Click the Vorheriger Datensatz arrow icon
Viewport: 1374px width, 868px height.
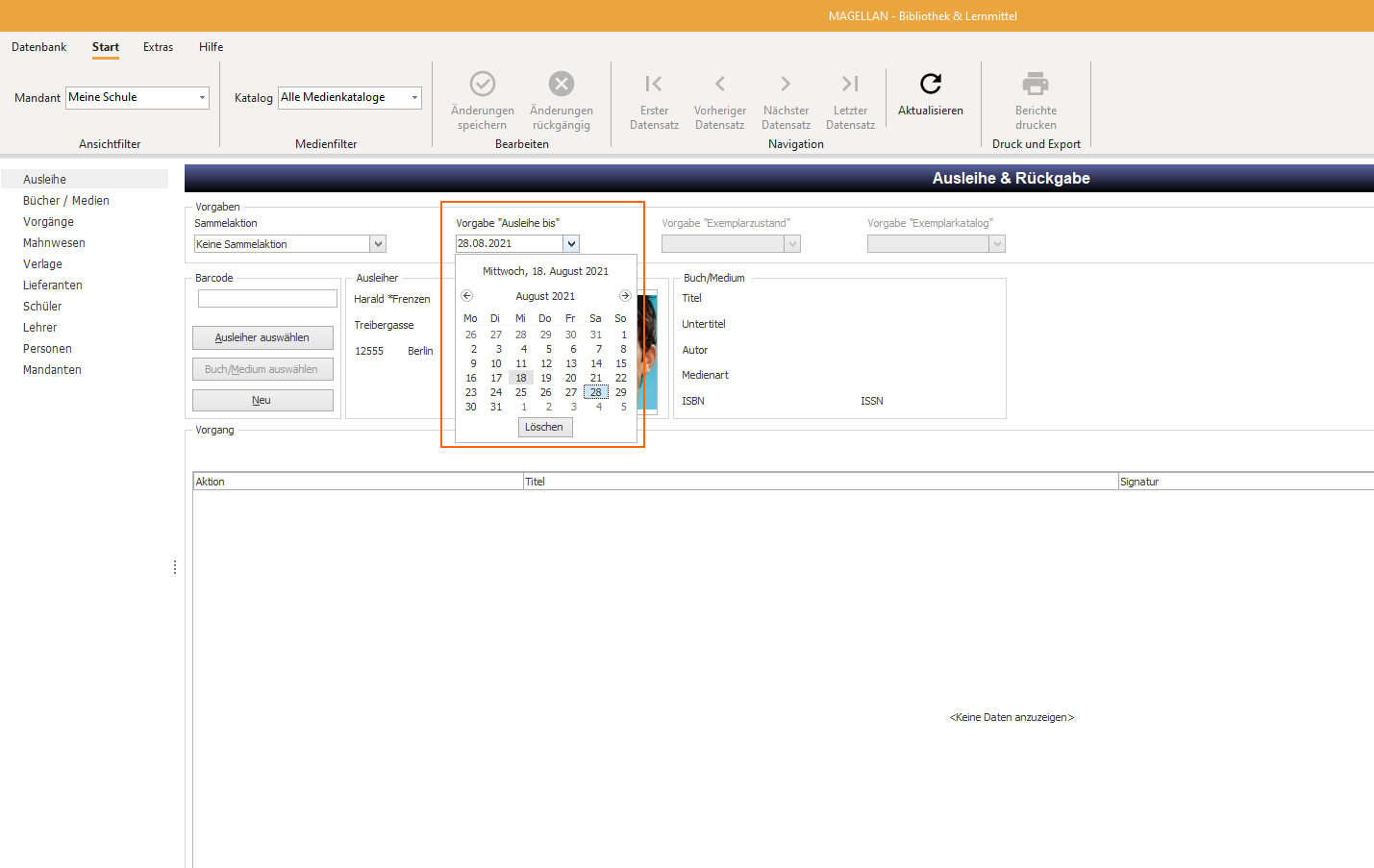coord(720,84)
